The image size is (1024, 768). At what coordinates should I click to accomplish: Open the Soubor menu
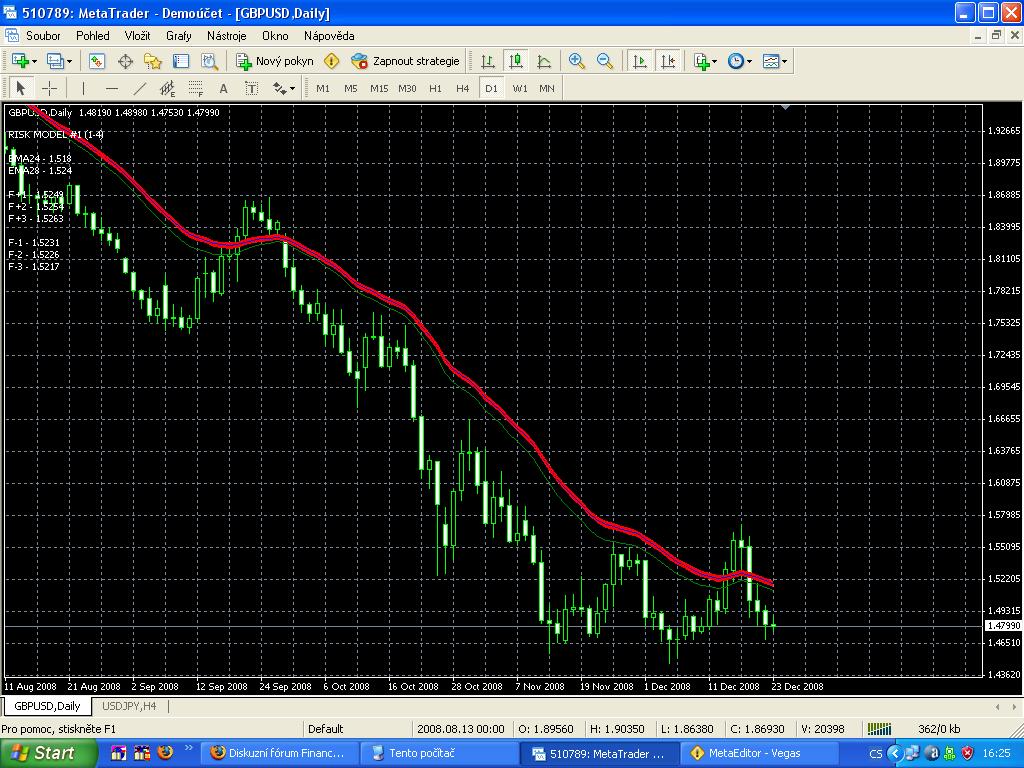[43, 36]
